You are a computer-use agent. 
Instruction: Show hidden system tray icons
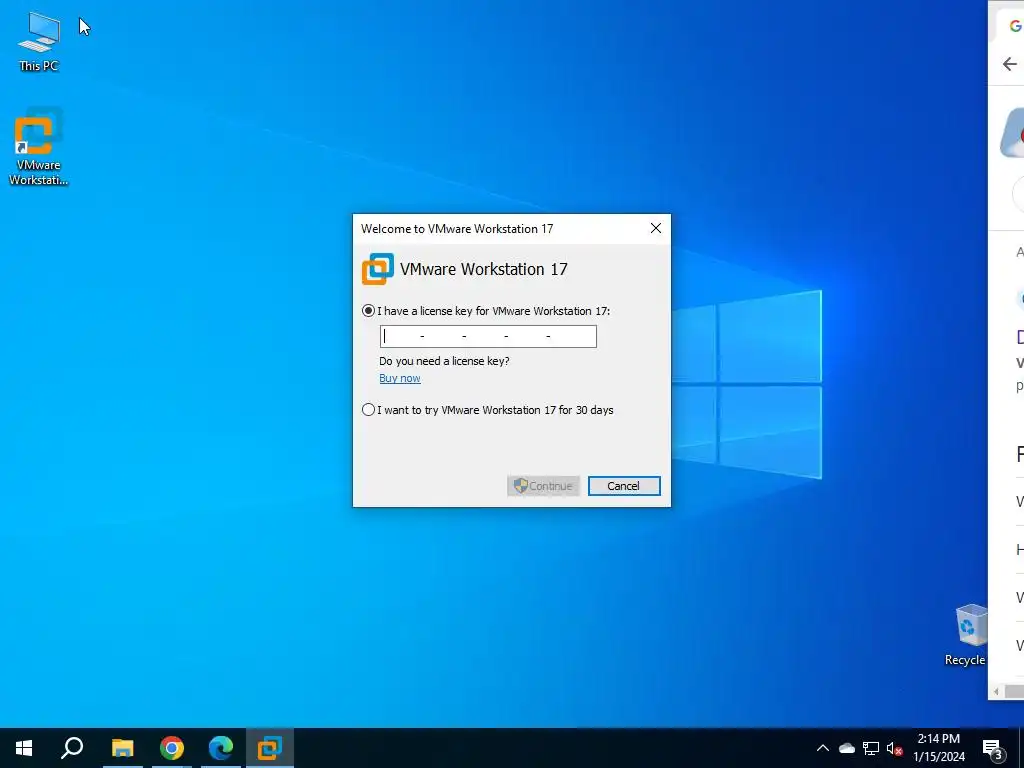[x=823, y=748]
